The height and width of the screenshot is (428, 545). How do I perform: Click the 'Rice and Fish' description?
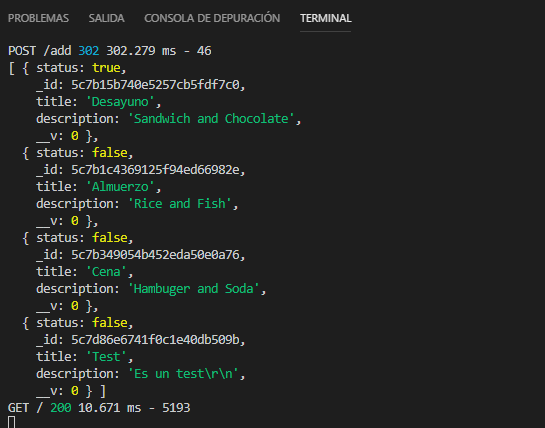pyautogui.click(x=180, y=203)
